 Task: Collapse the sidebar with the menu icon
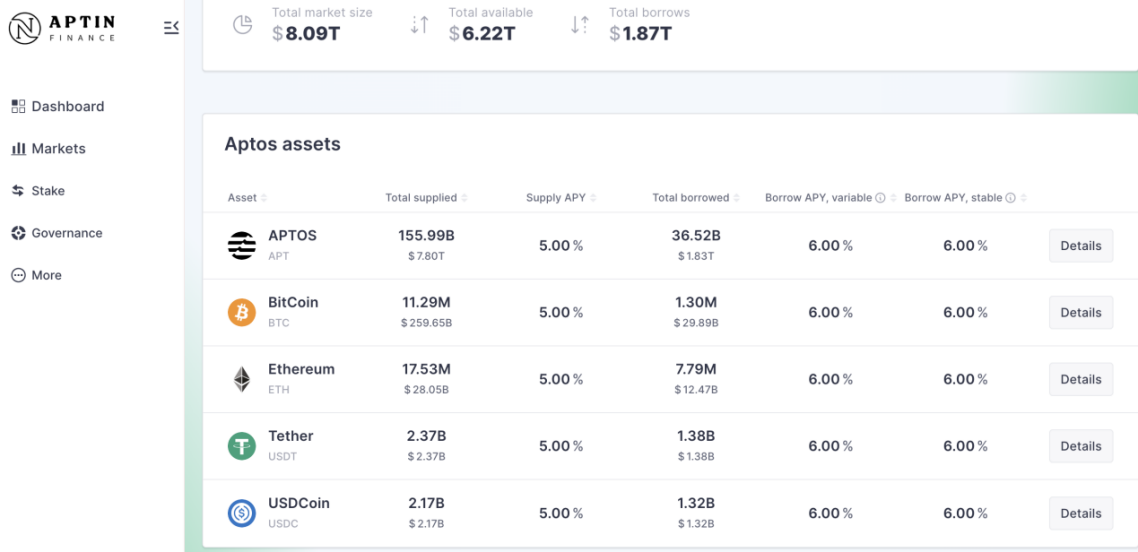(171, 28)
